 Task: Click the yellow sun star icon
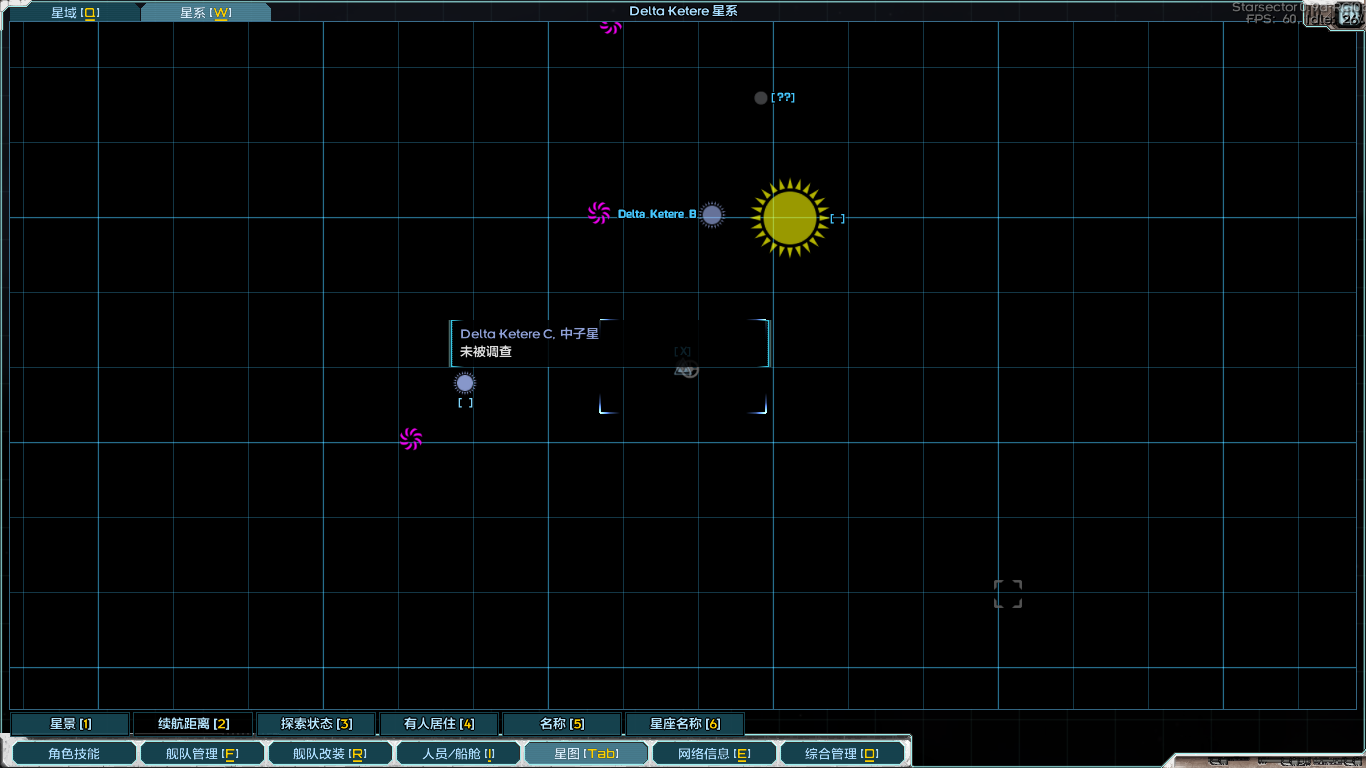[x=790, y=218]
